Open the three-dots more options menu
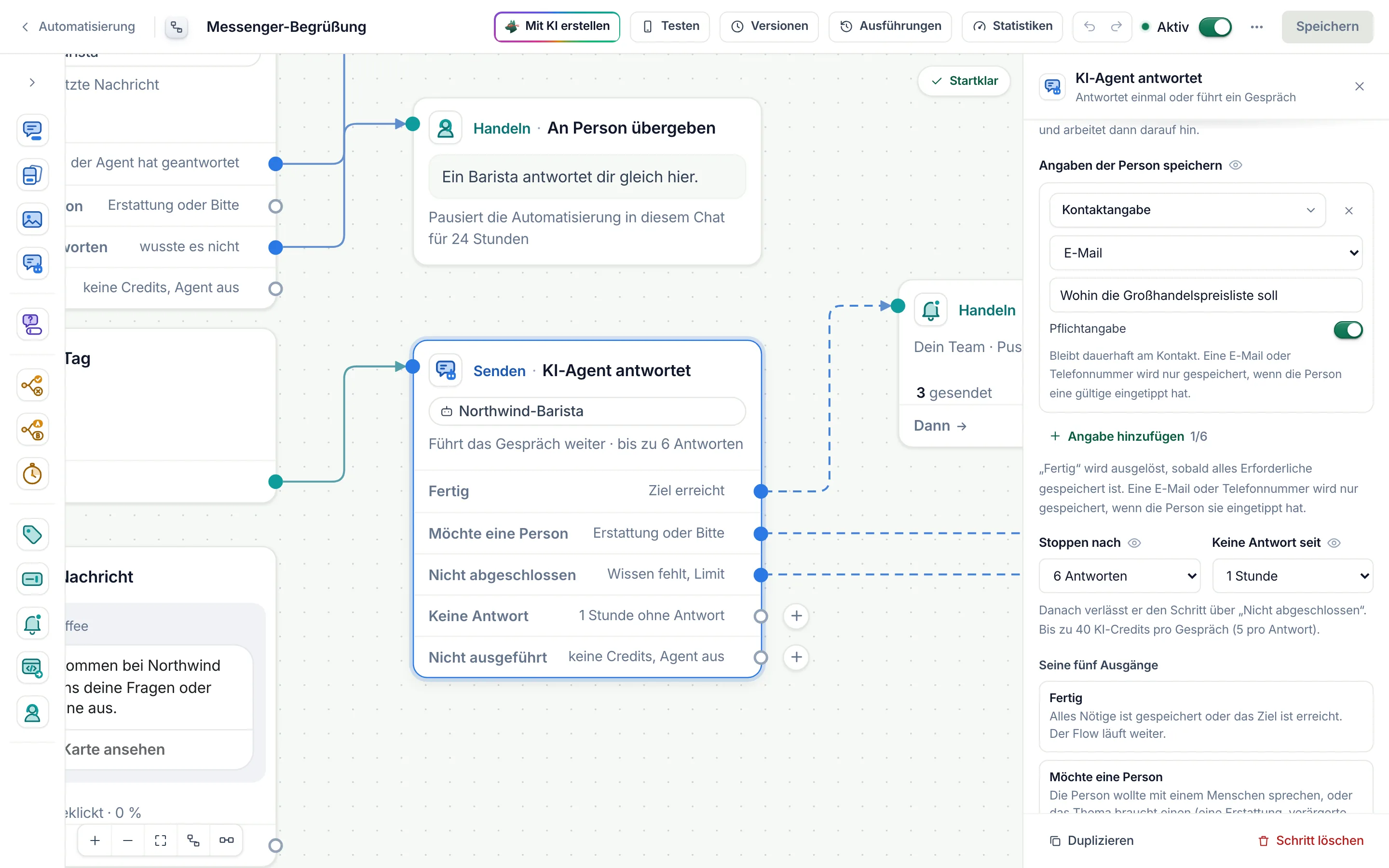 tap(1256, 27)
